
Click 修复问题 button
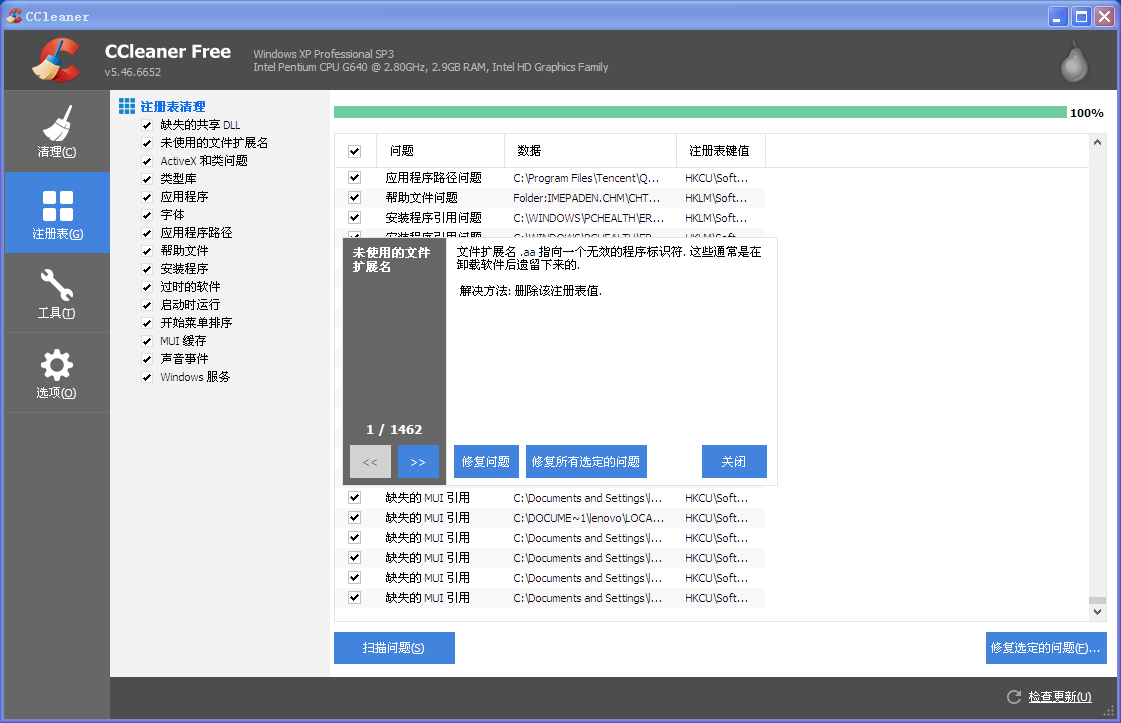[x=486, y=462]
